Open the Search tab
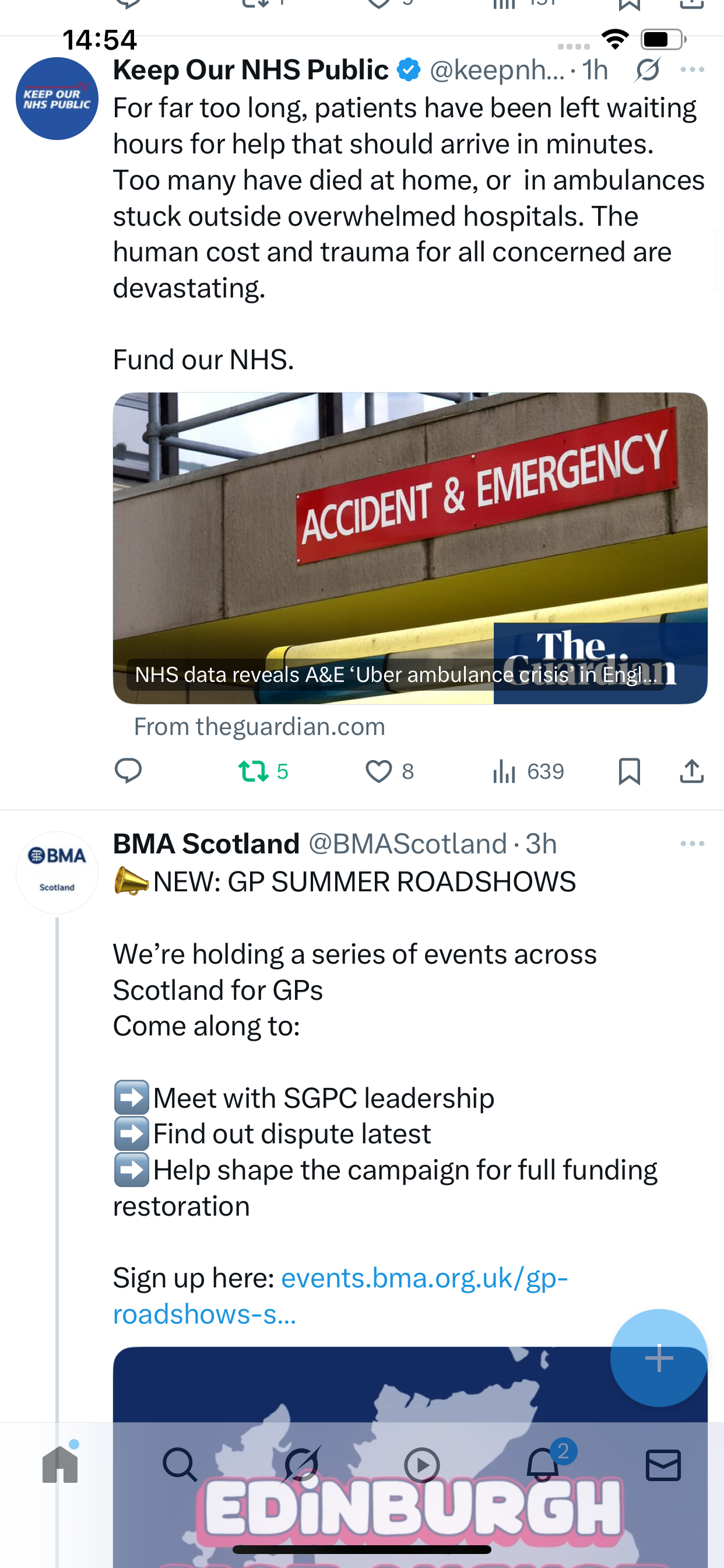Viewport: 724px width, 1568px height. 180,1465
